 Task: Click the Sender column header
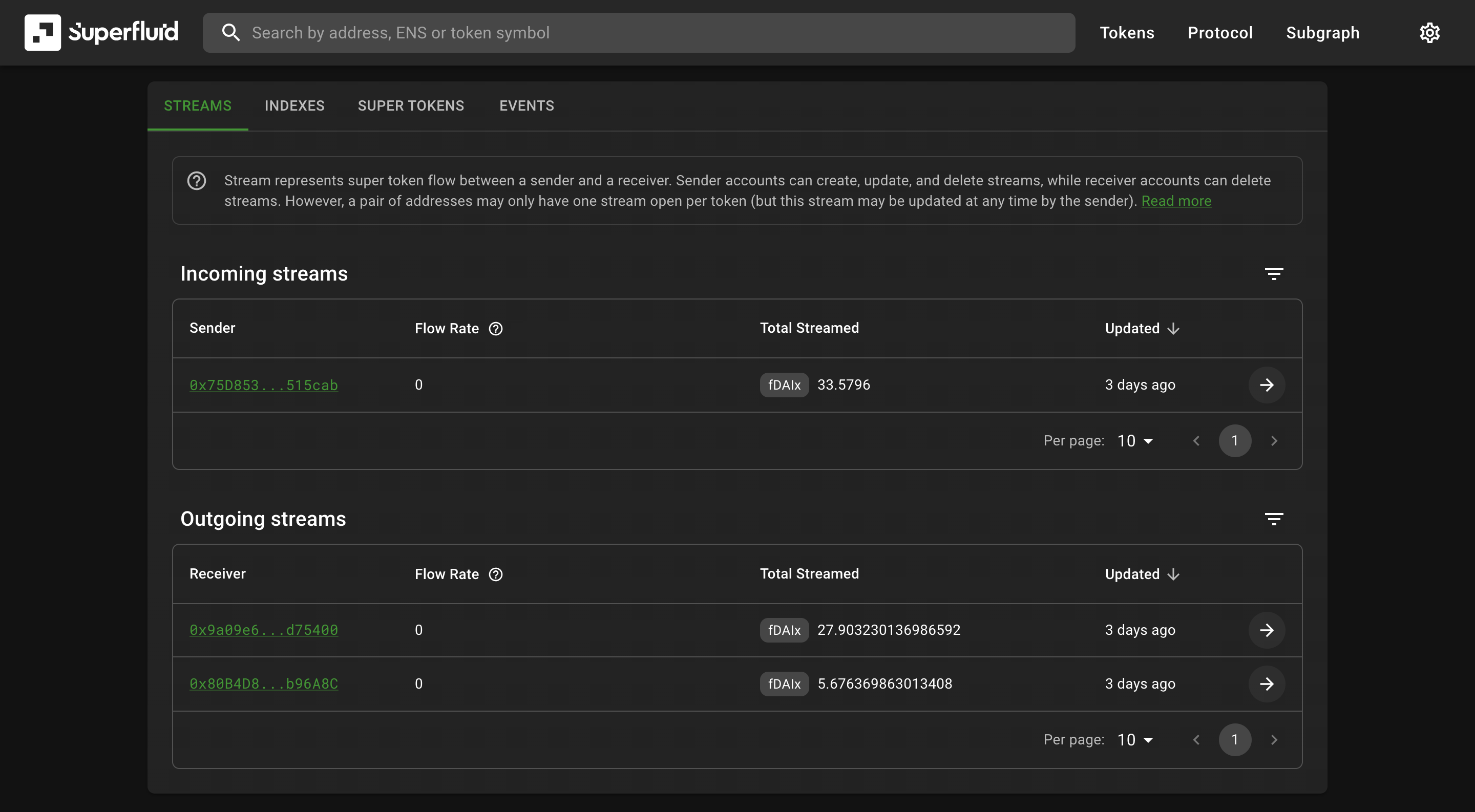point(213,328)
